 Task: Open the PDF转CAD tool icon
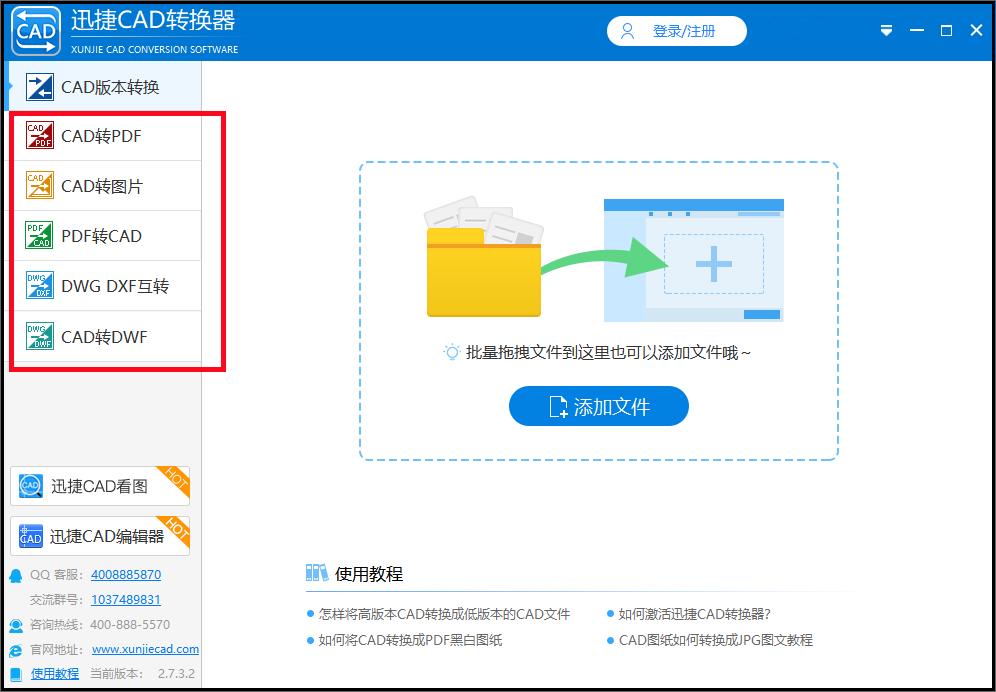pyautogui.click(x=39, y=235)
